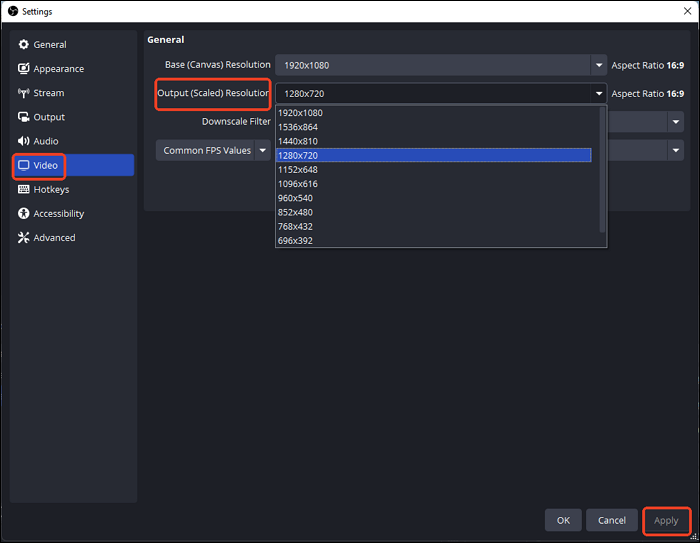Image resolution: width=700 pixels, height=543 pixels.
Task: Click the resolution list scrollbar
Action: (x=602, y=170)
